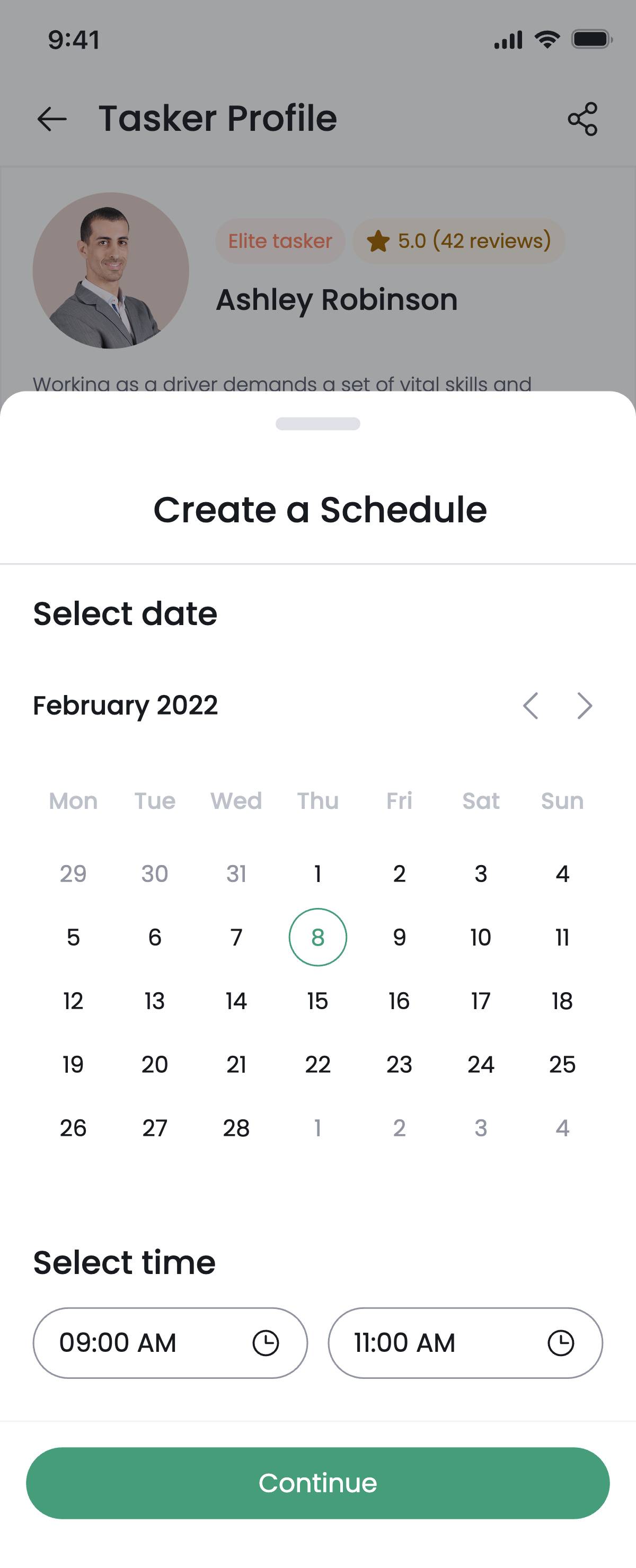636x1568 pixels.
Task: Tap the bottom sheet drag handle
Action: coord(317,424)
